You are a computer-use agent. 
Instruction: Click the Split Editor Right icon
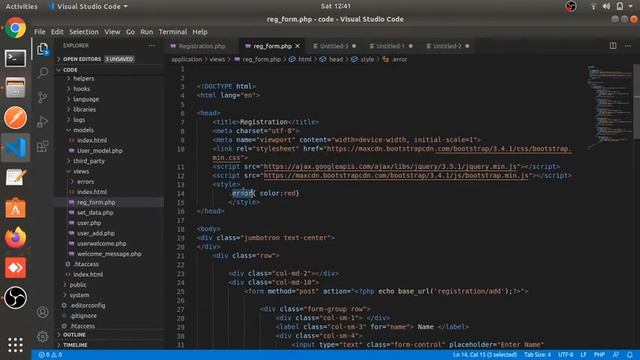(613, 46)
